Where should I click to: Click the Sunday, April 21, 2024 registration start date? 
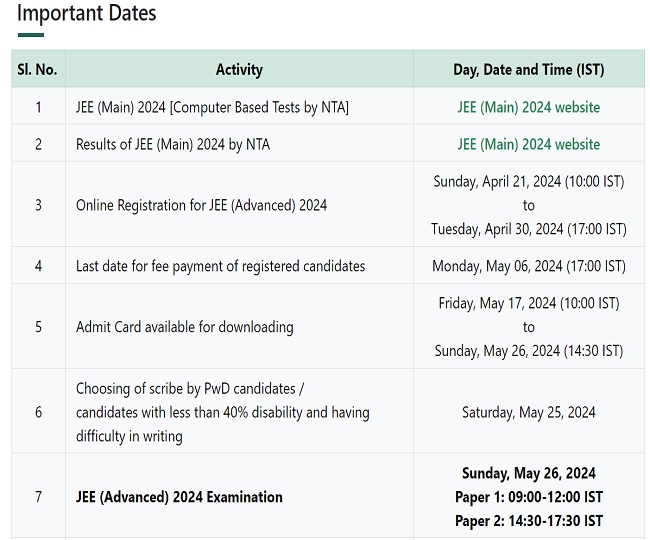(528, 182)
